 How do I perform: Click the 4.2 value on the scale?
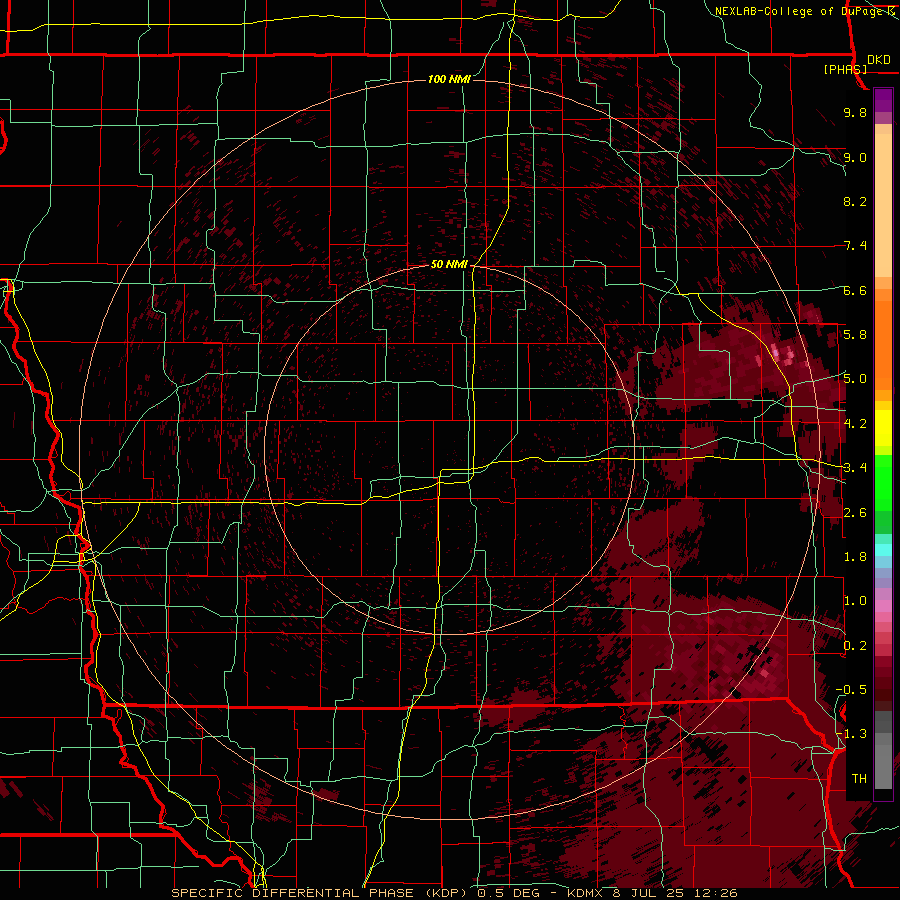point(855,424)
